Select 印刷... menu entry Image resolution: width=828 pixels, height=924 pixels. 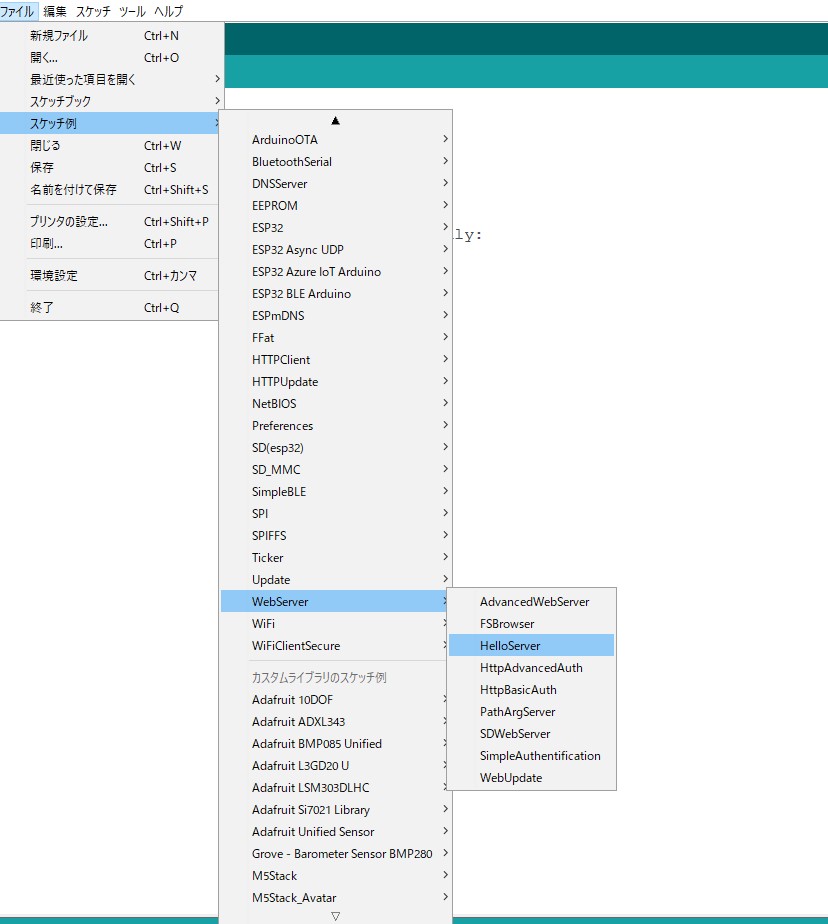[110, 244]
